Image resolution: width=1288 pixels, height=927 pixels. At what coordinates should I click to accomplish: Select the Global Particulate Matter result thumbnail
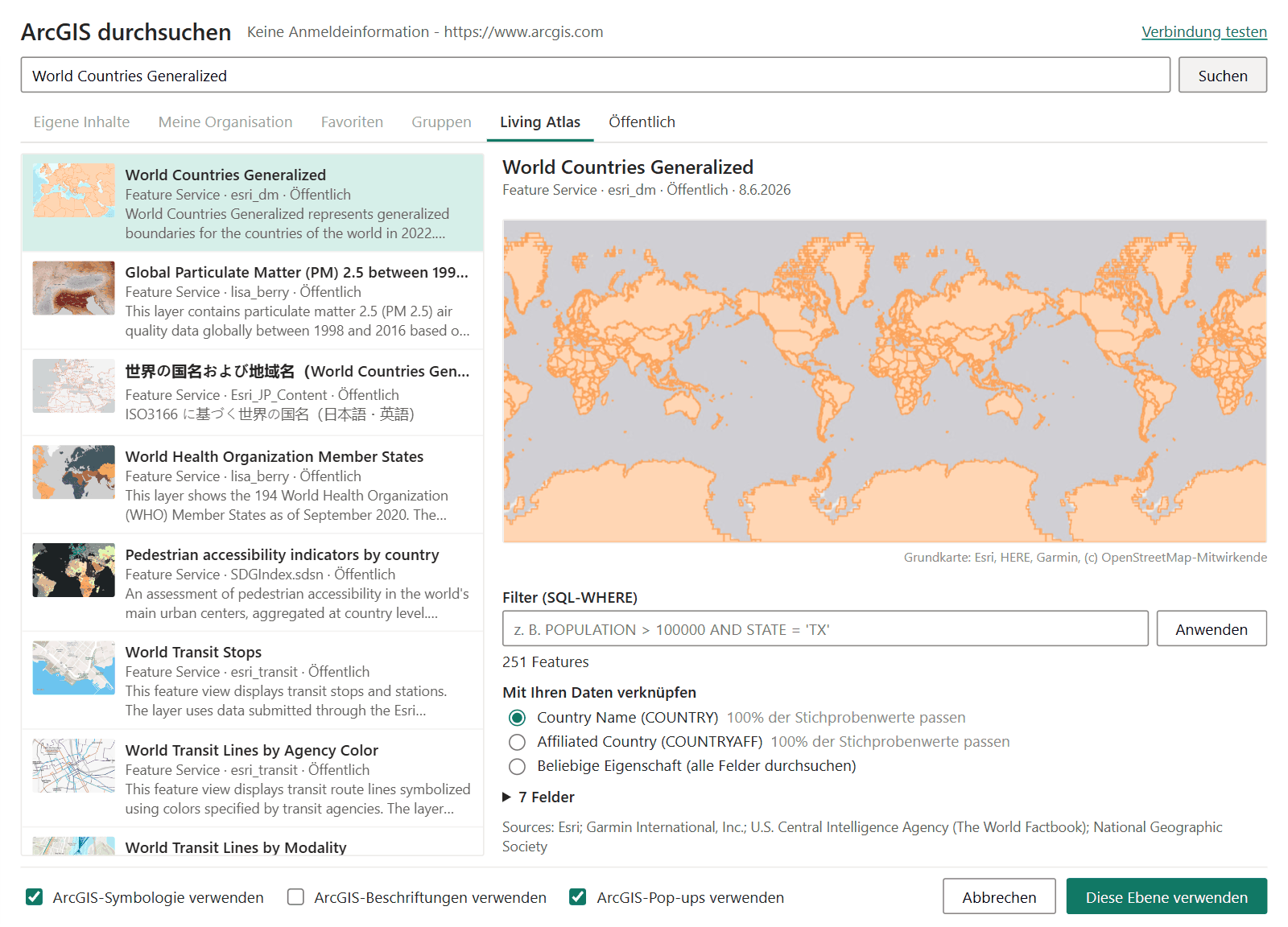point(74,288)
